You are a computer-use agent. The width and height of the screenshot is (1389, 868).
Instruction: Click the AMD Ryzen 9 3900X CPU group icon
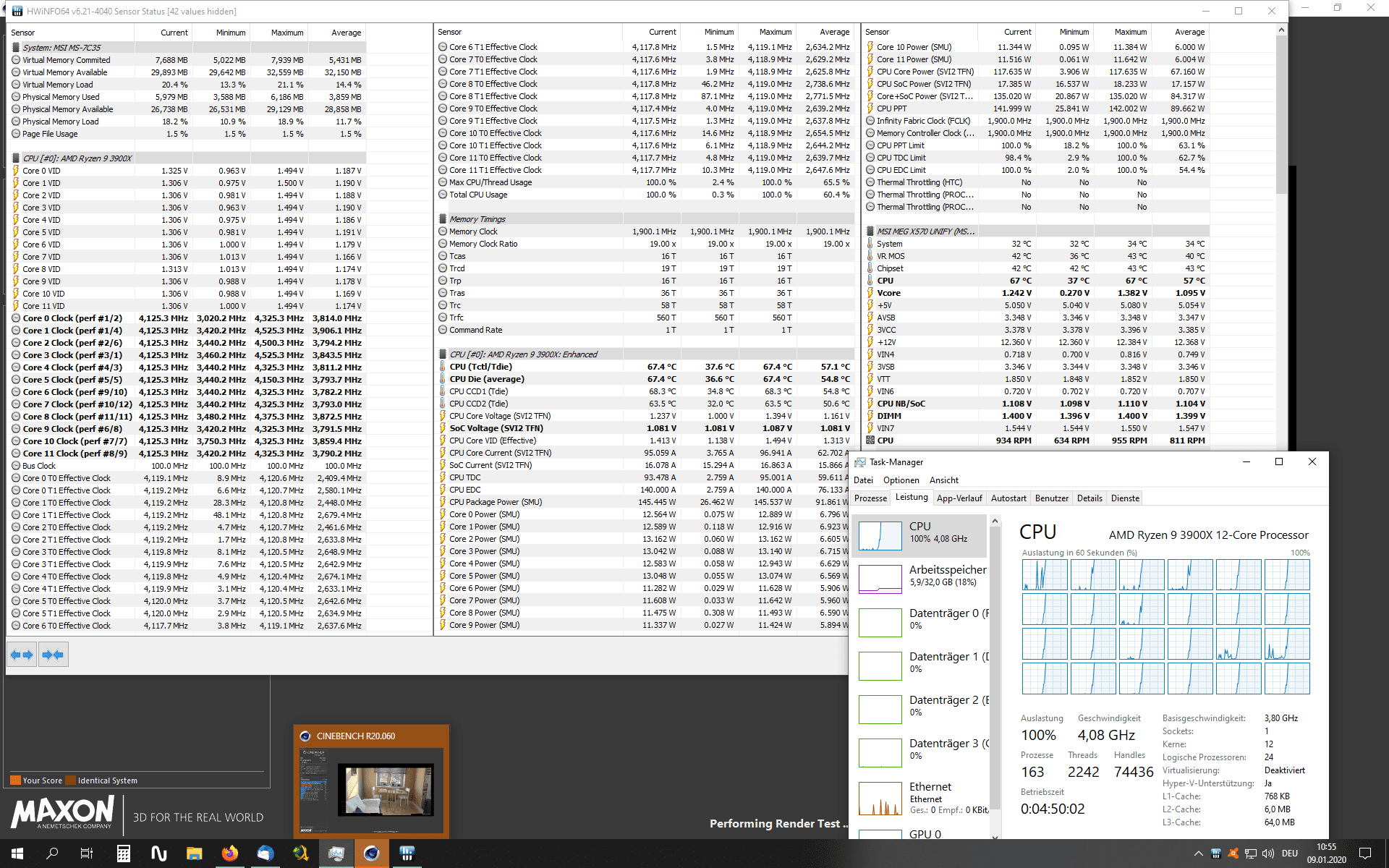16,158
